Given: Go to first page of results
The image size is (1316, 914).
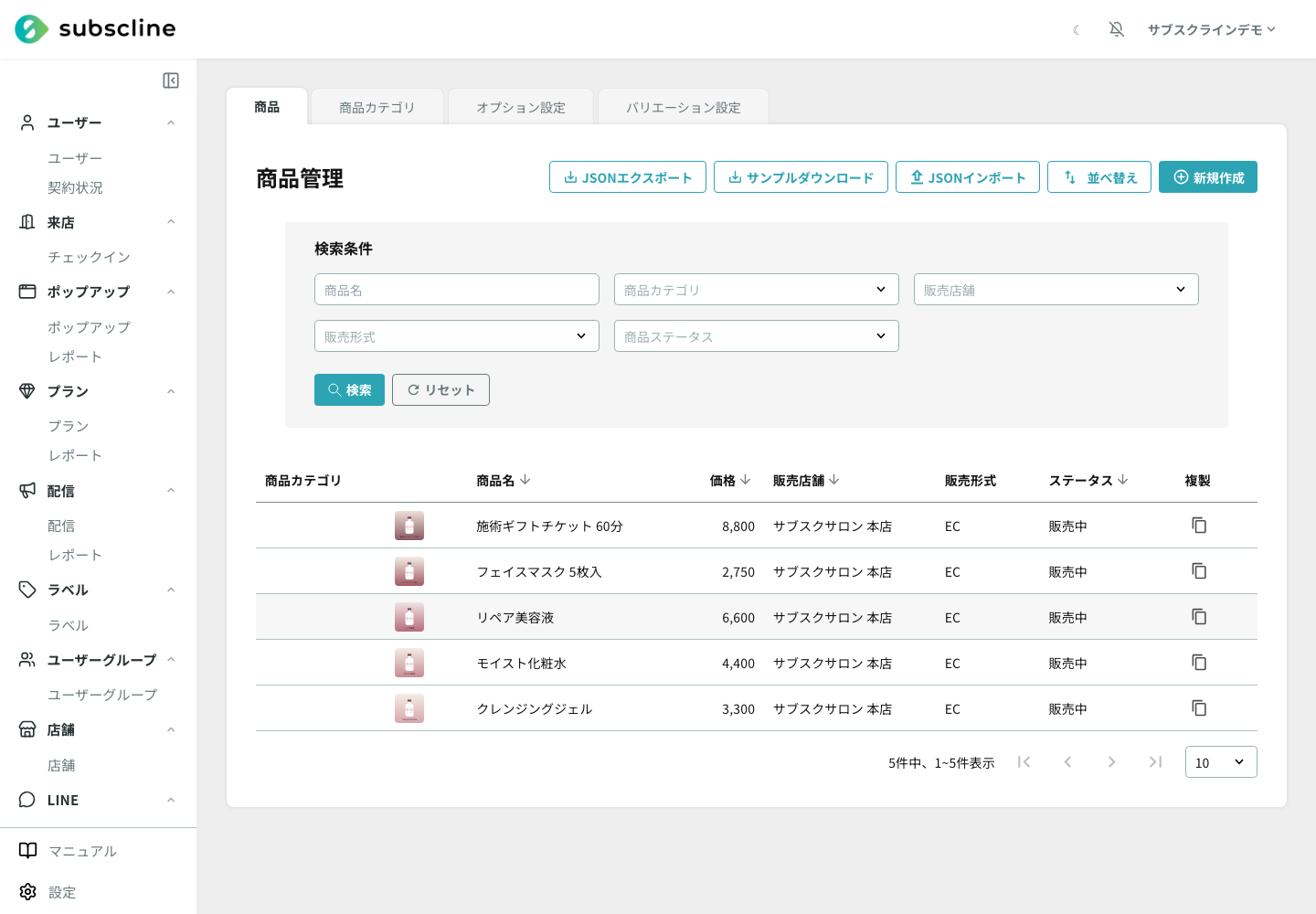Looking at the screenshot, I should tap(1024, 762).
